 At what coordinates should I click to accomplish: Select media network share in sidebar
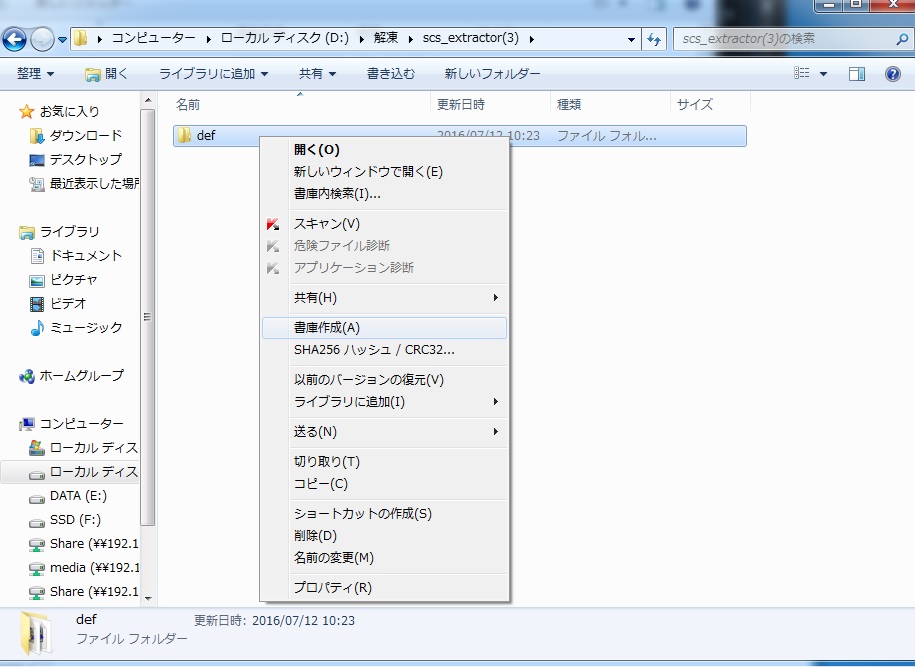[x=83, y=568]
